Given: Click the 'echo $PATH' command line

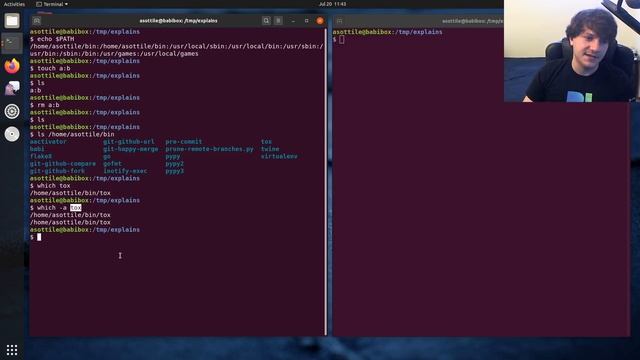Looking at the screenshot, I should (x=52, y=39).
